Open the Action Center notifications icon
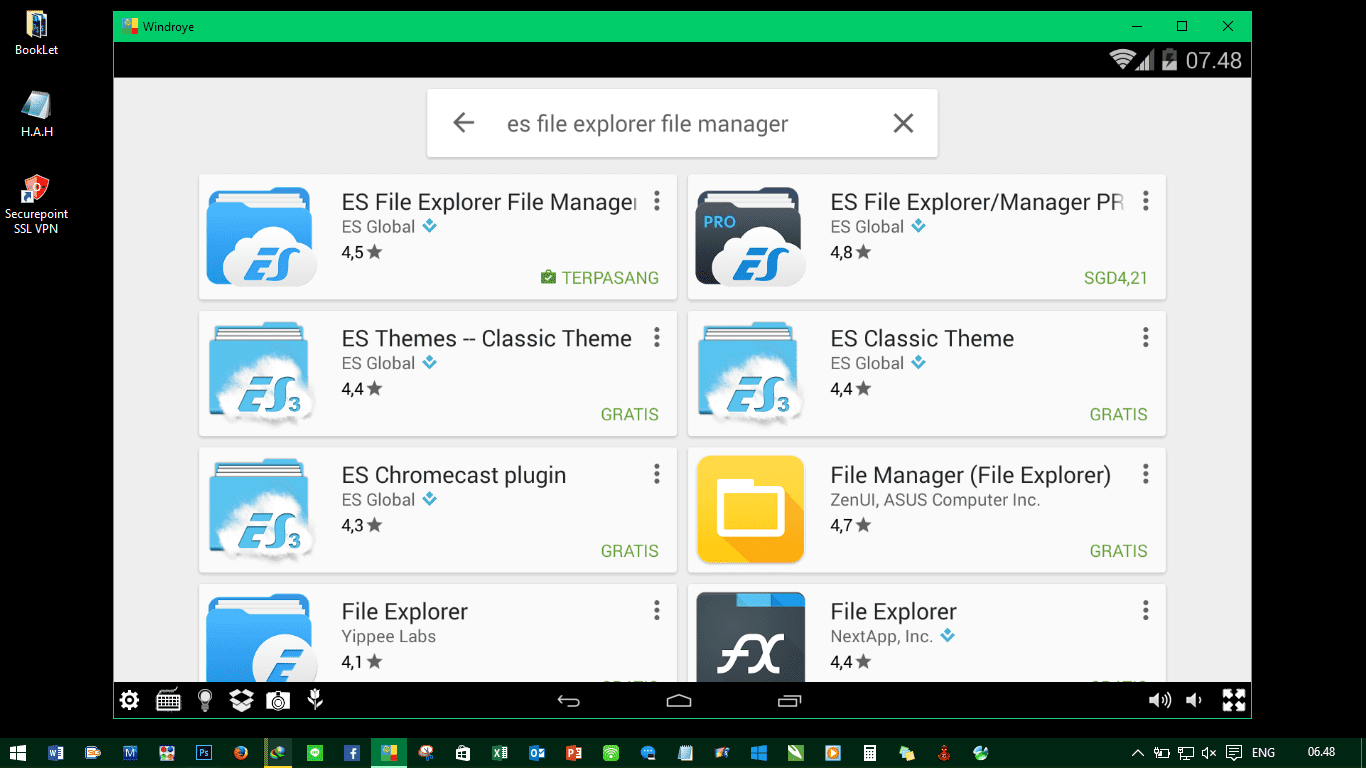This screenshot has height=768, width=1366. 1234,752
